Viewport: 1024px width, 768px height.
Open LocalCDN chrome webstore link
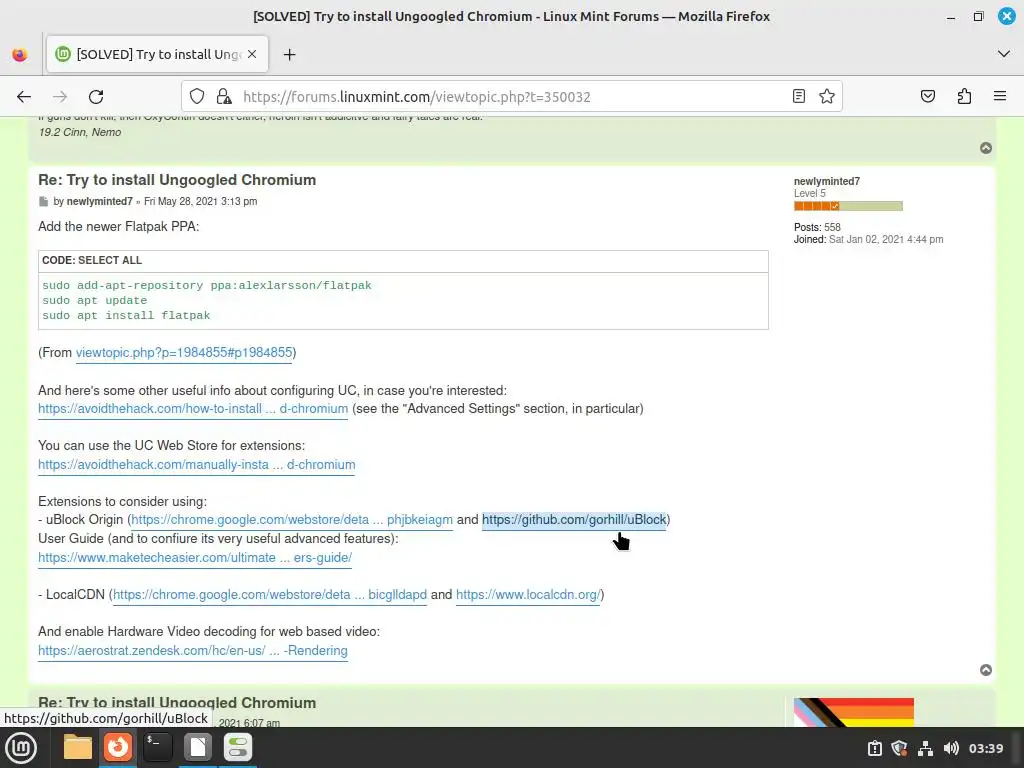click(270, 595)
